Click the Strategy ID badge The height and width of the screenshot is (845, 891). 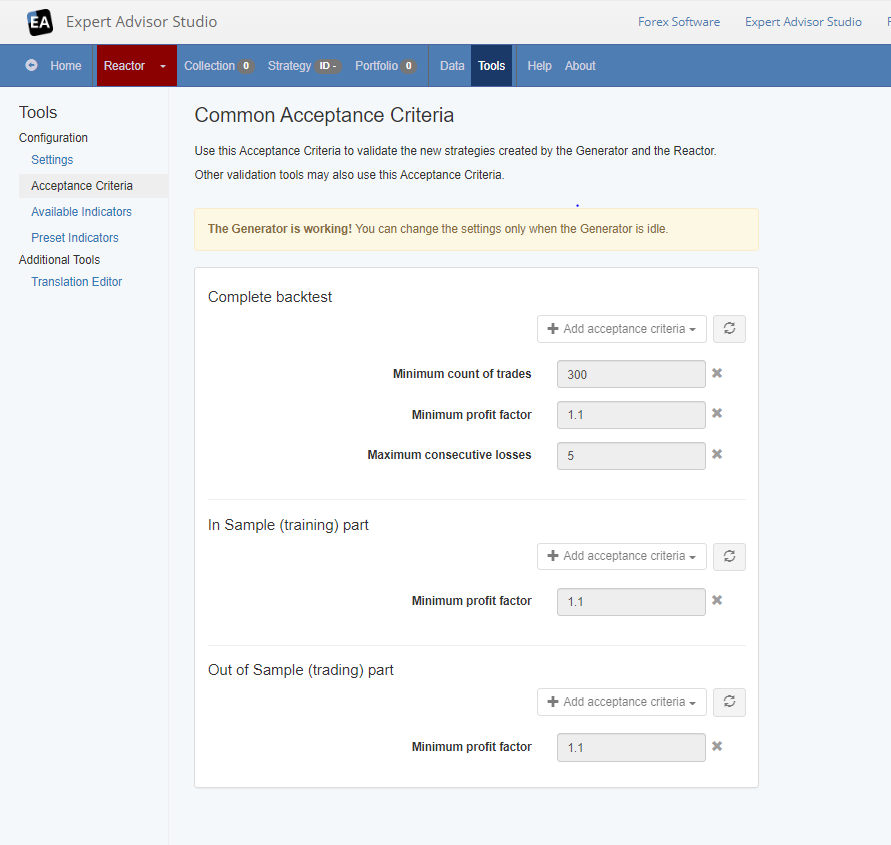coord(327,66)
